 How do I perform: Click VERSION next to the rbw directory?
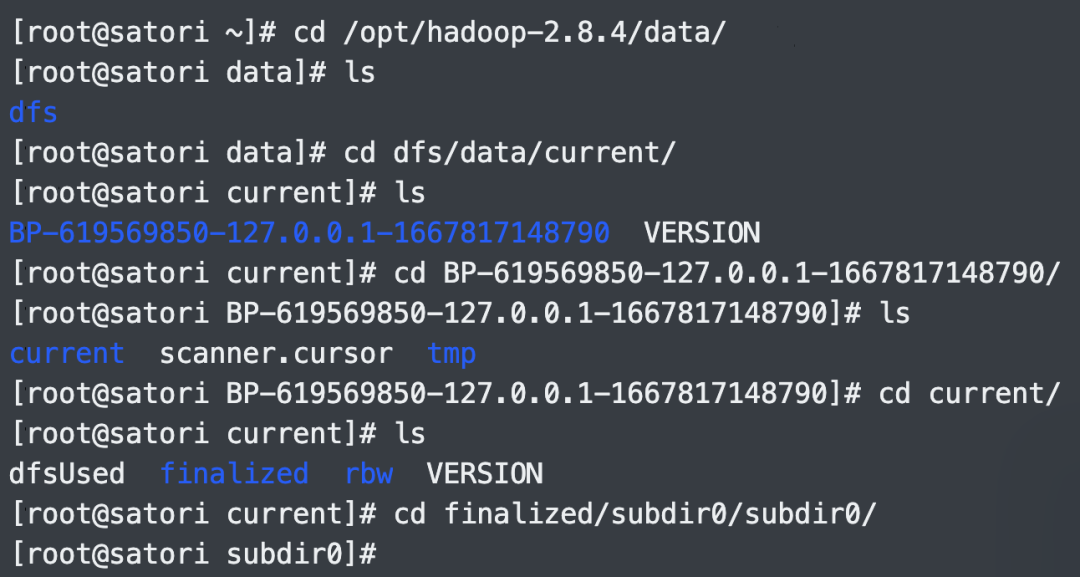(485, 474)
